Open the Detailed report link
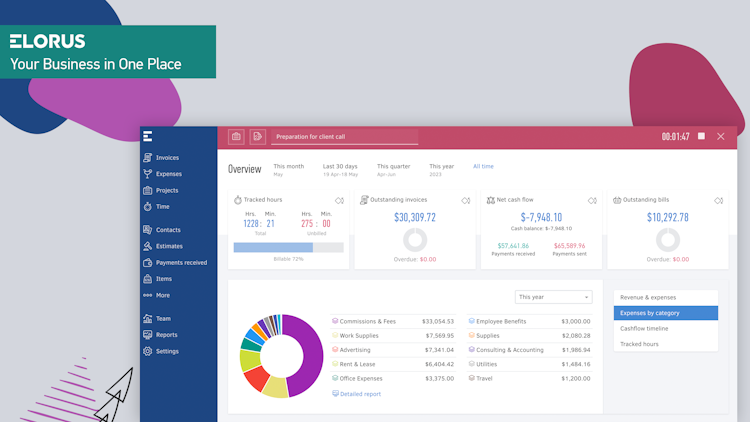 point(360,394)
